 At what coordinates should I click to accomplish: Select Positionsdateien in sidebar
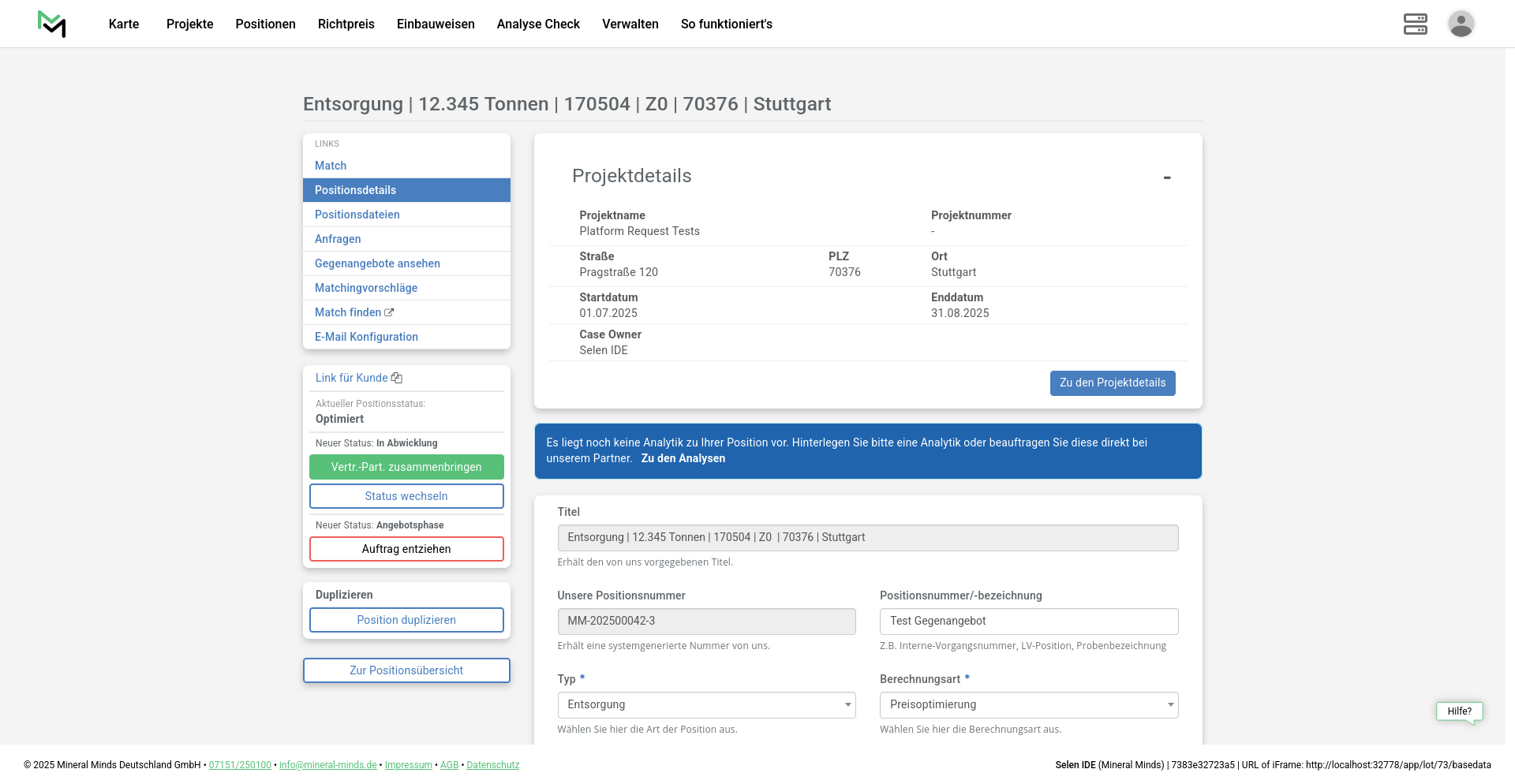tap(357, 215)
